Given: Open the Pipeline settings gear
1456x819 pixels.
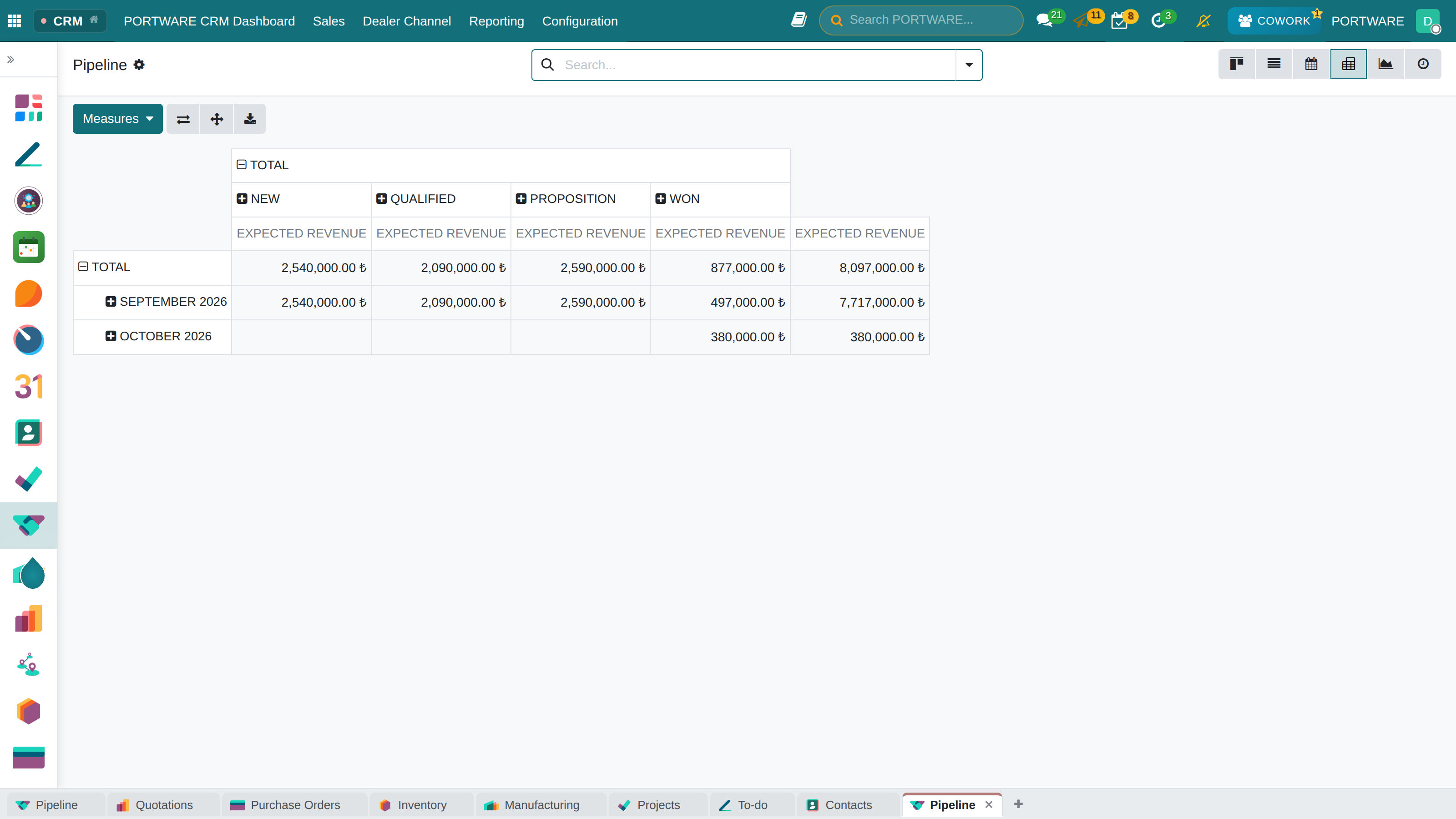Looking at the screenshot, I should coord(139,65).
